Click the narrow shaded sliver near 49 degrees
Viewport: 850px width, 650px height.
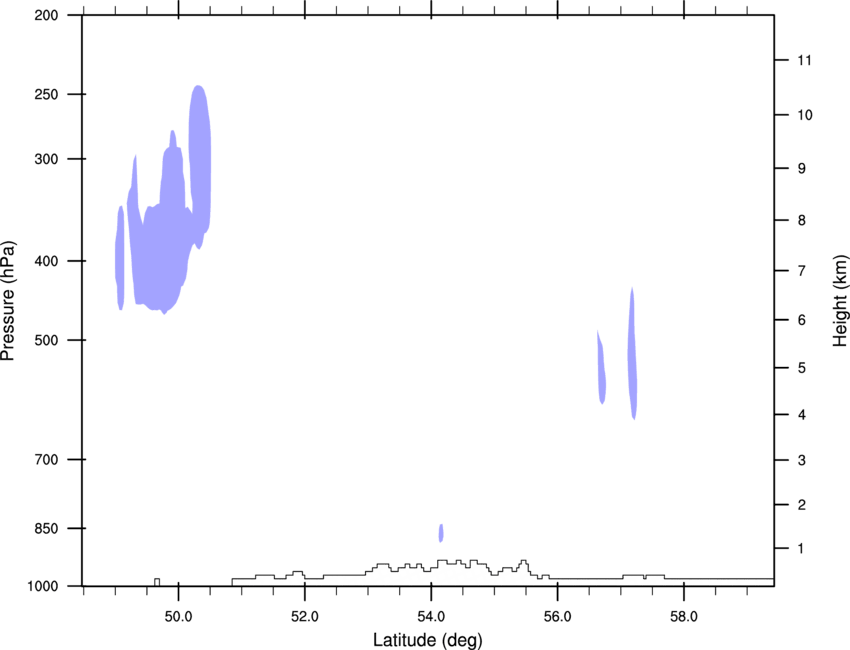click(120, 258)
